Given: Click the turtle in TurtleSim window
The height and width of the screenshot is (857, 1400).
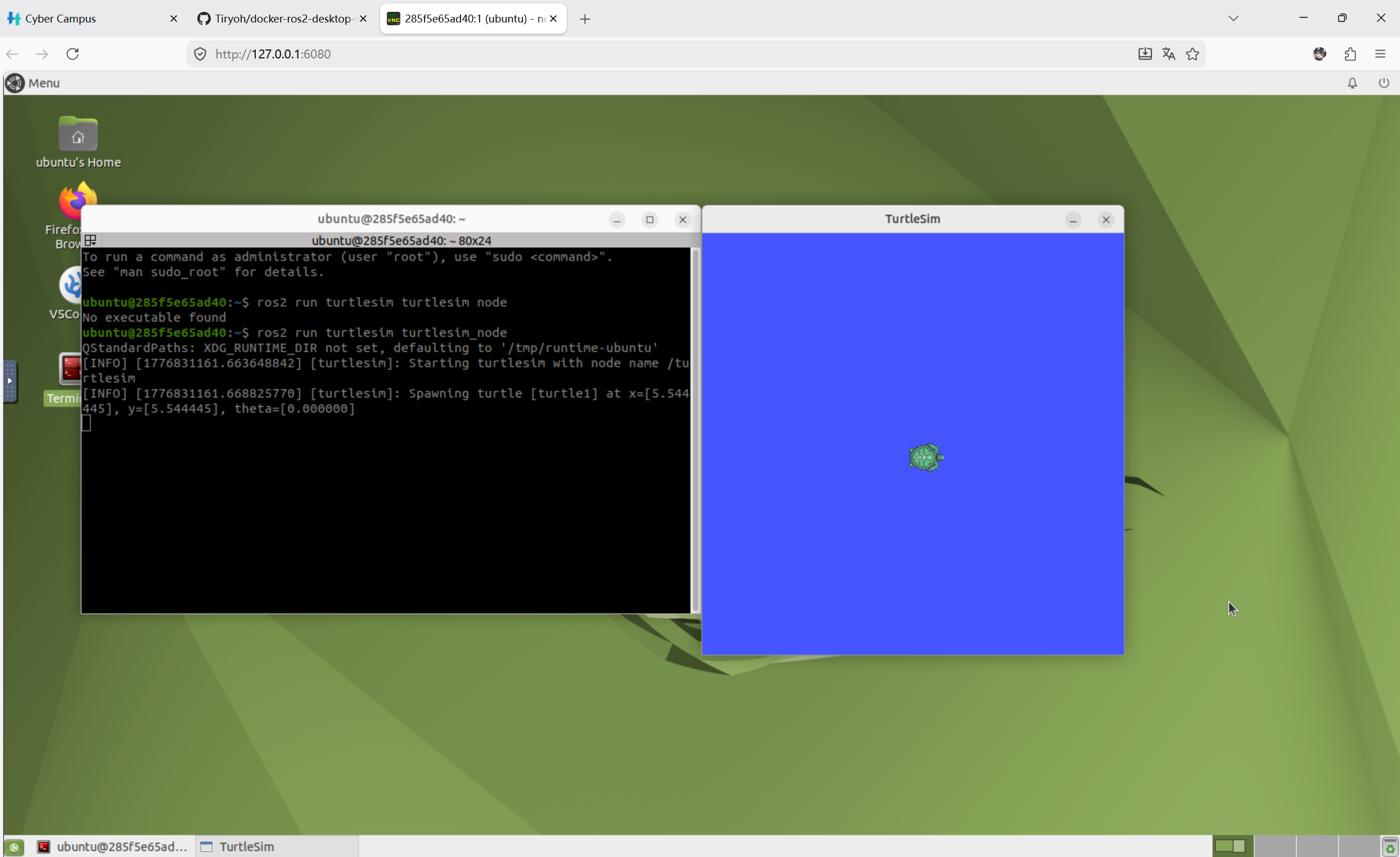Looking at the screenshot, I should click(x=925, y=457).
